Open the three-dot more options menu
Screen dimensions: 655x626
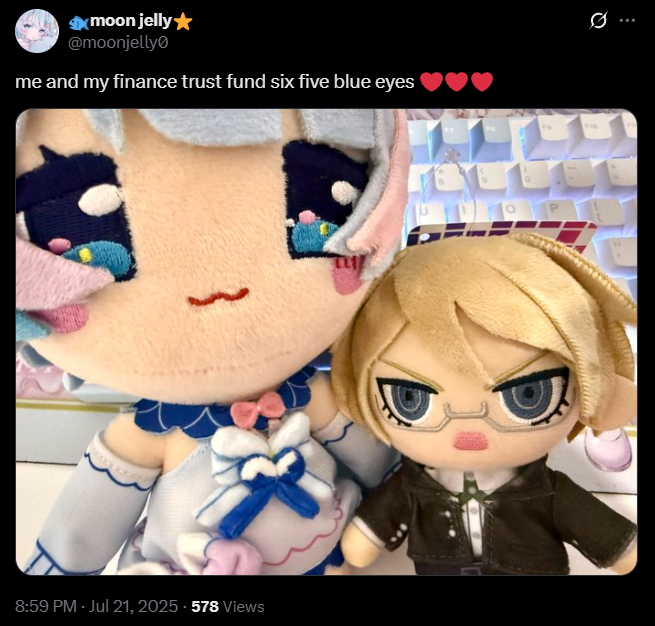[x=627, y=20]
